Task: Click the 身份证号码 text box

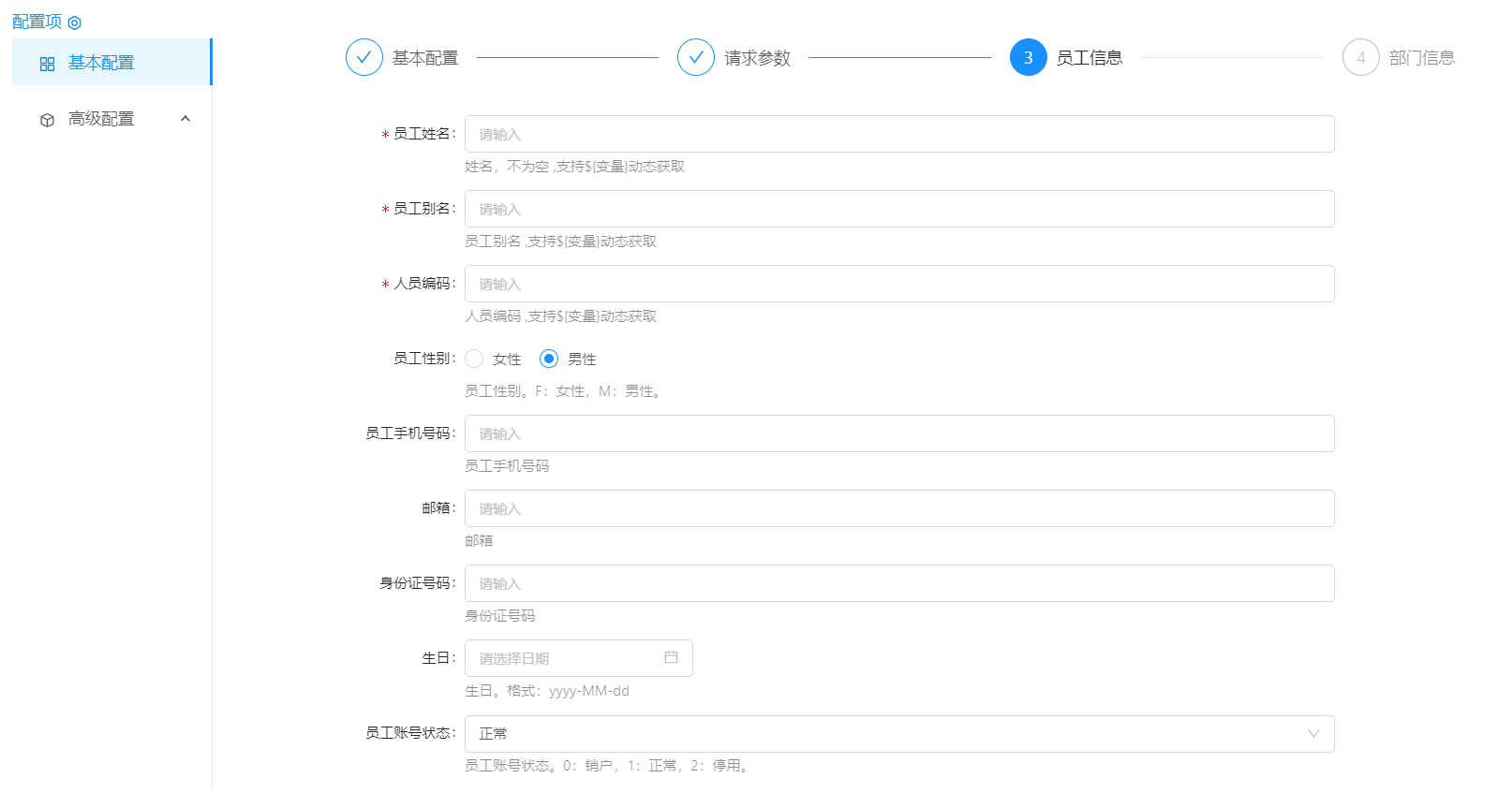Action: [898, 583]
